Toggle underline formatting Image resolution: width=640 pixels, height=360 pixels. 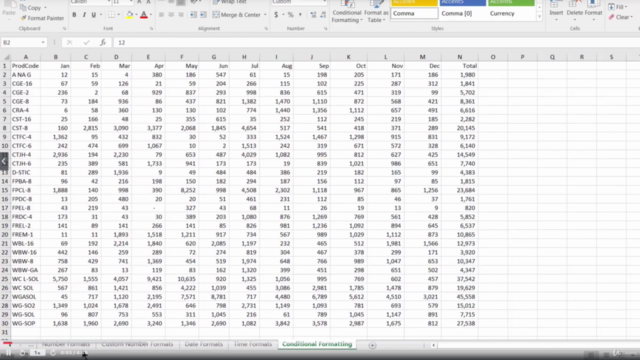coord(93,15)
